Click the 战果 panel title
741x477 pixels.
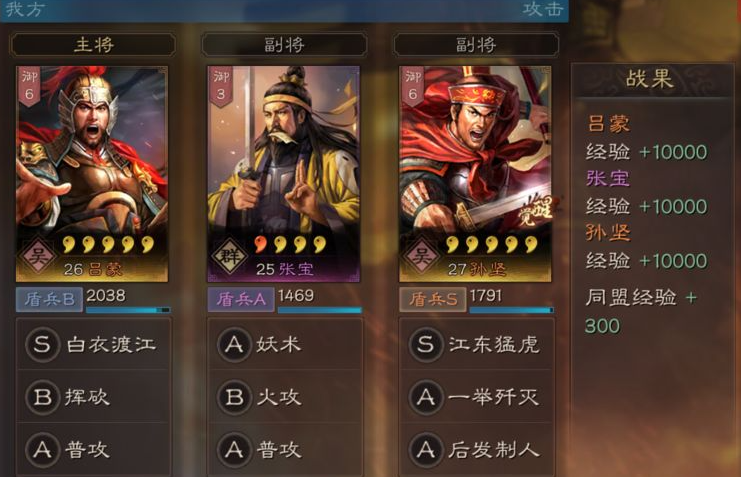[x=649, y=78]
